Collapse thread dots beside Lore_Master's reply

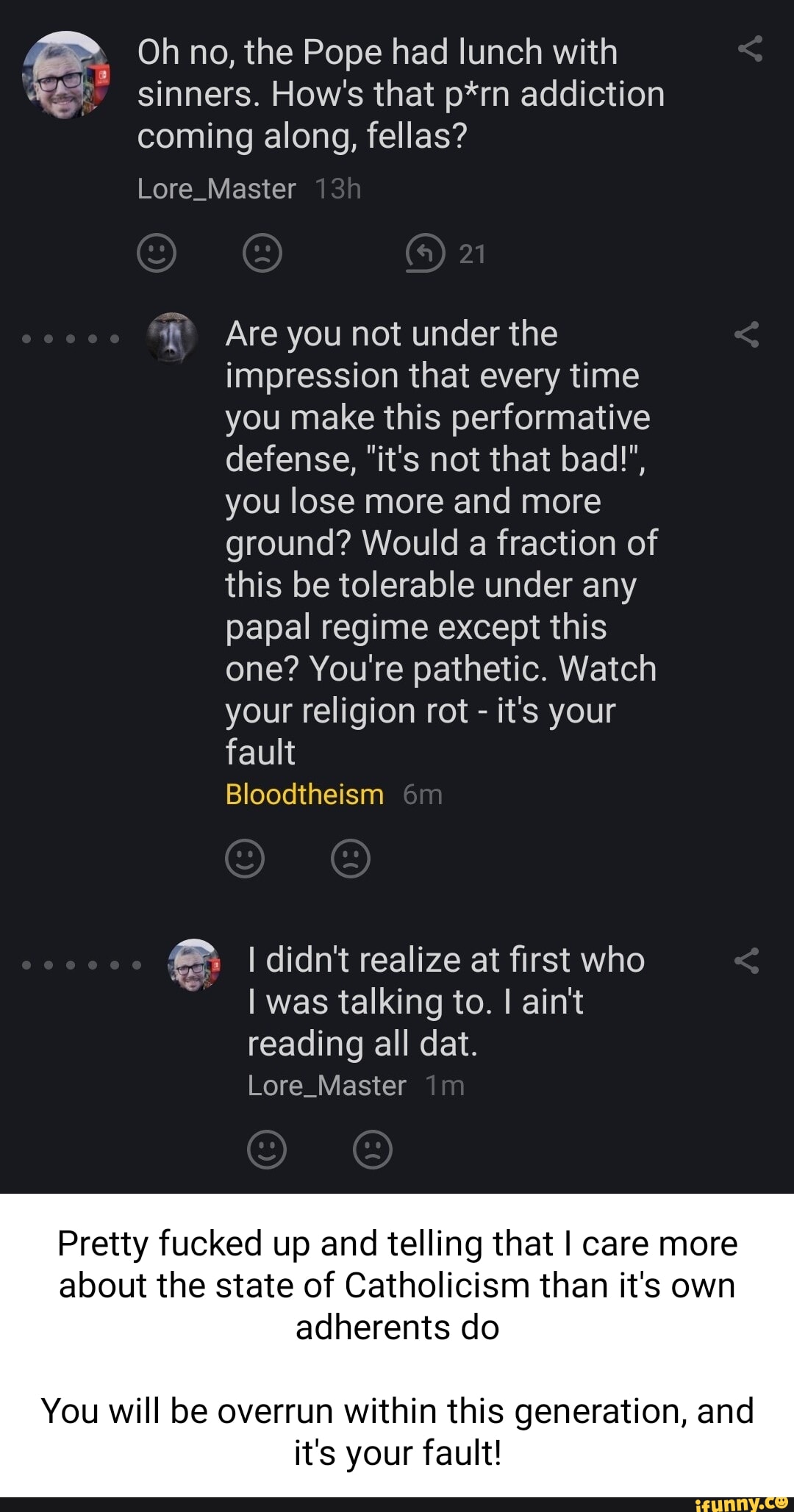coord(82,964)
